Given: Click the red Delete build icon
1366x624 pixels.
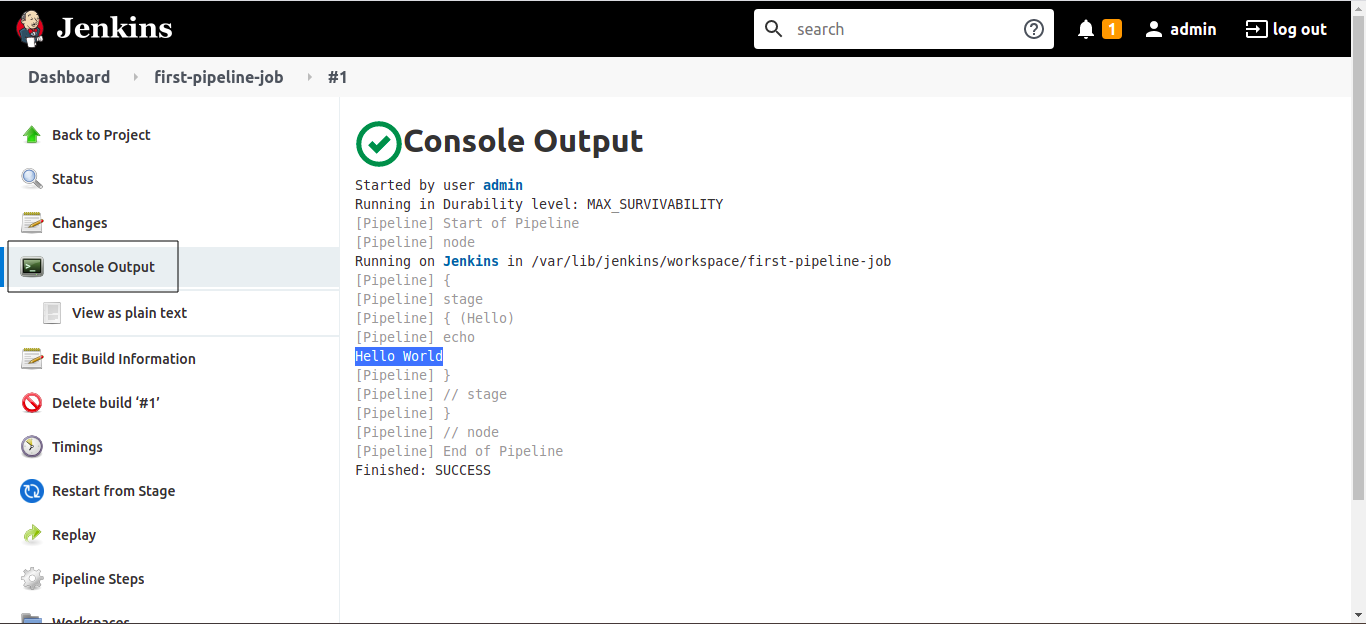Looking at the screenshot, I should pos(32,403).
